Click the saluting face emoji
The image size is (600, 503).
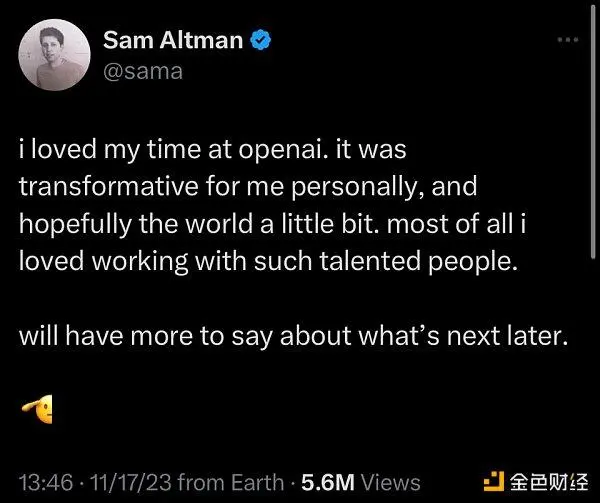point(37,409)
